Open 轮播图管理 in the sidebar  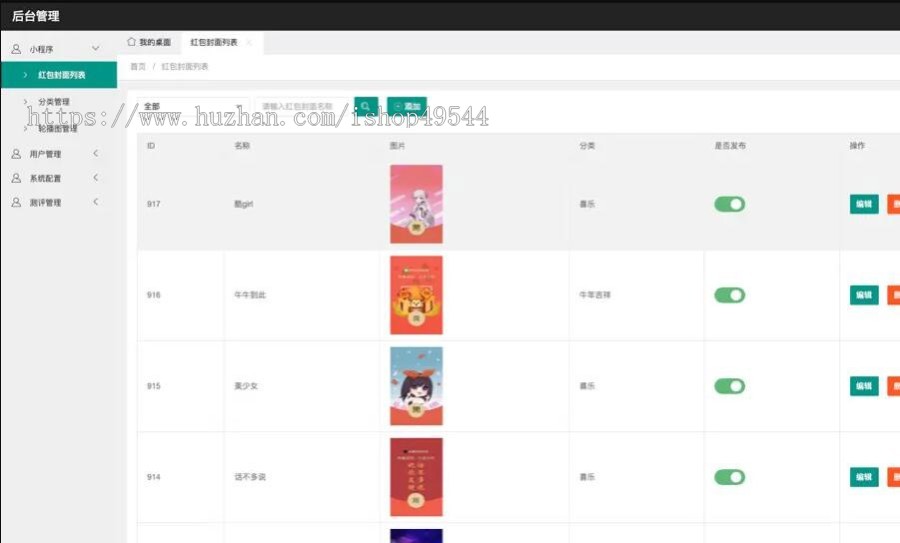[x=57, y=128]
